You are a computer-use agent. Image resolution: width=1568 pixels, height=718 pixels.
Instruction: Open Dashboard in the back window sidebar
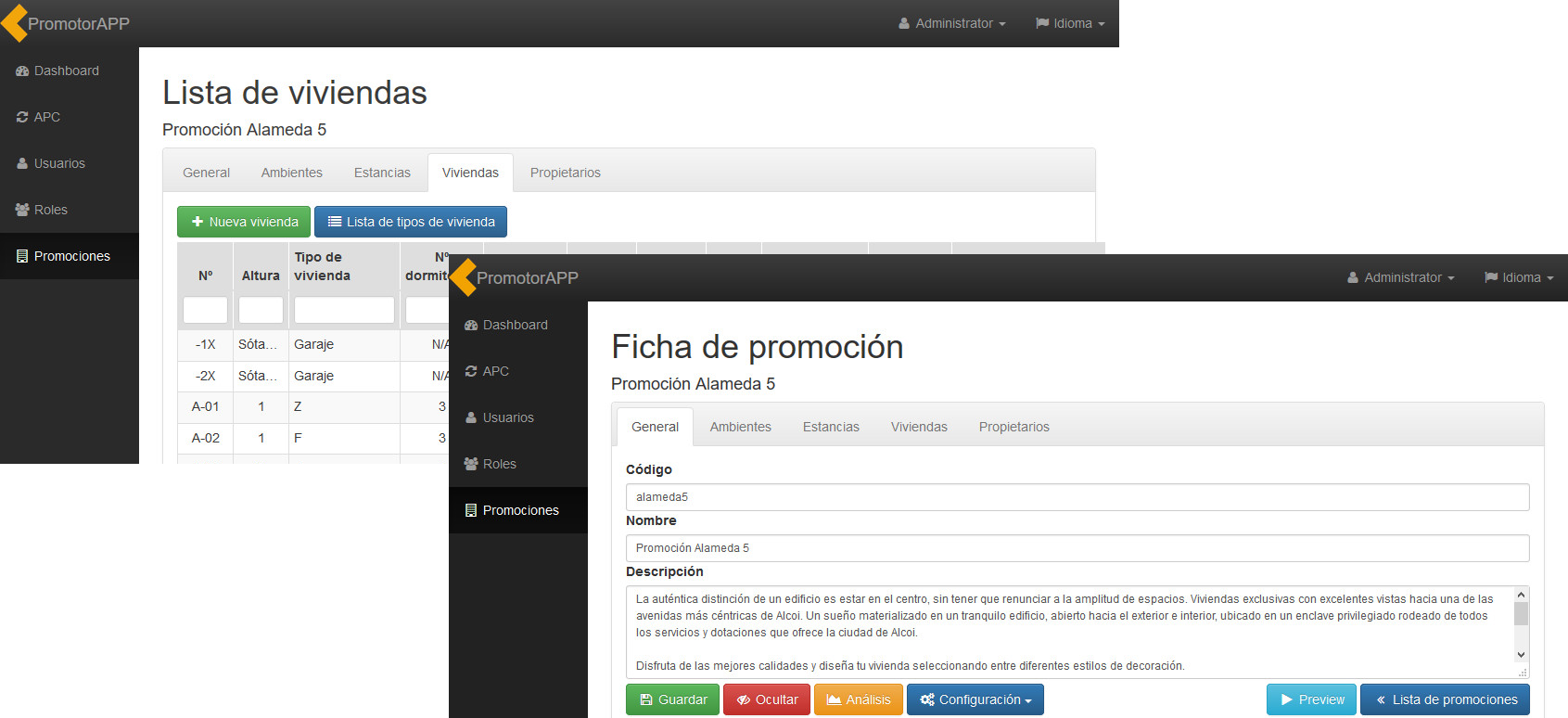pos(70,71)
